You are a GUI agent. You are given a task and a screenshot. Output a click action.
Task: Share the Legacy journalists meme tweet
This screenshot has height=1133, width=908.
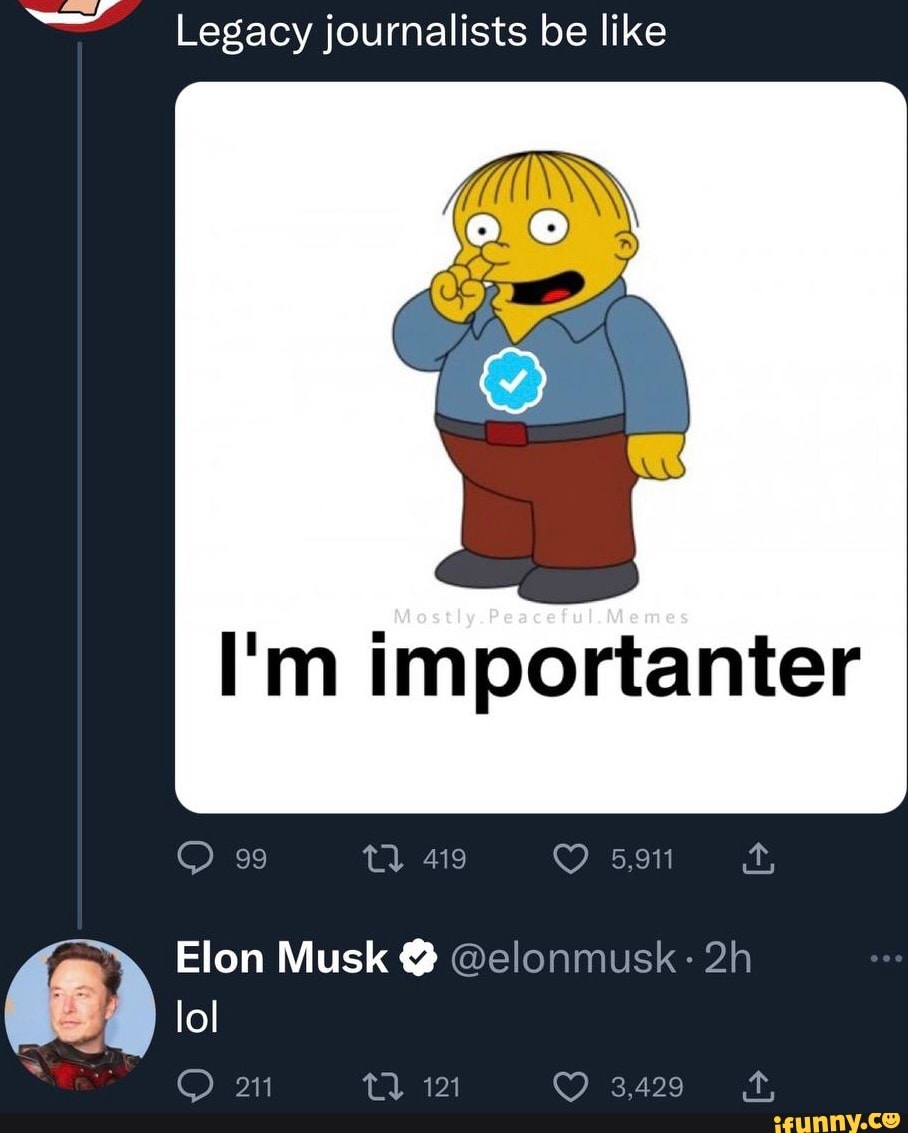(756, 858)
